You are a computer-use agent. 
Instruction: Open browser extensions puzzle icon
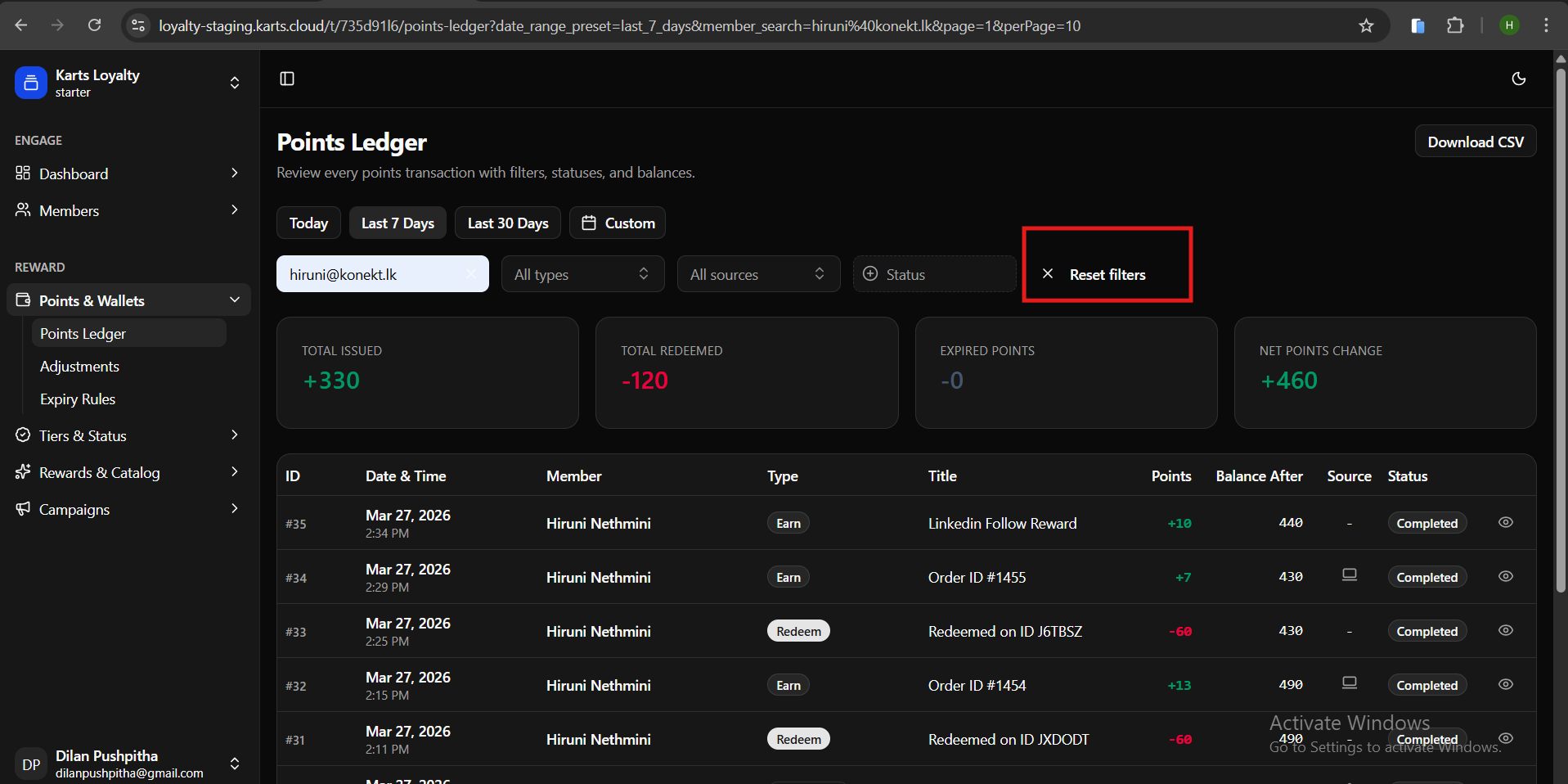[x=1454, y=25]
